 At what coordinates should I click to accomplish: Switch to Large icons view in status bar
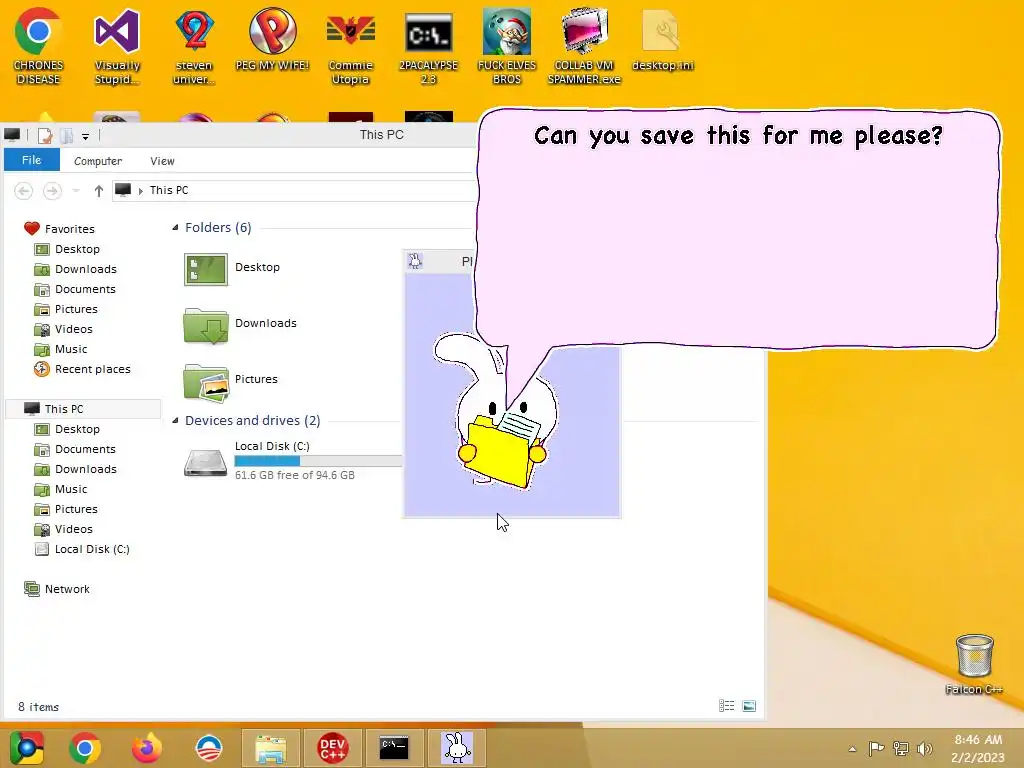coord(749,706)
